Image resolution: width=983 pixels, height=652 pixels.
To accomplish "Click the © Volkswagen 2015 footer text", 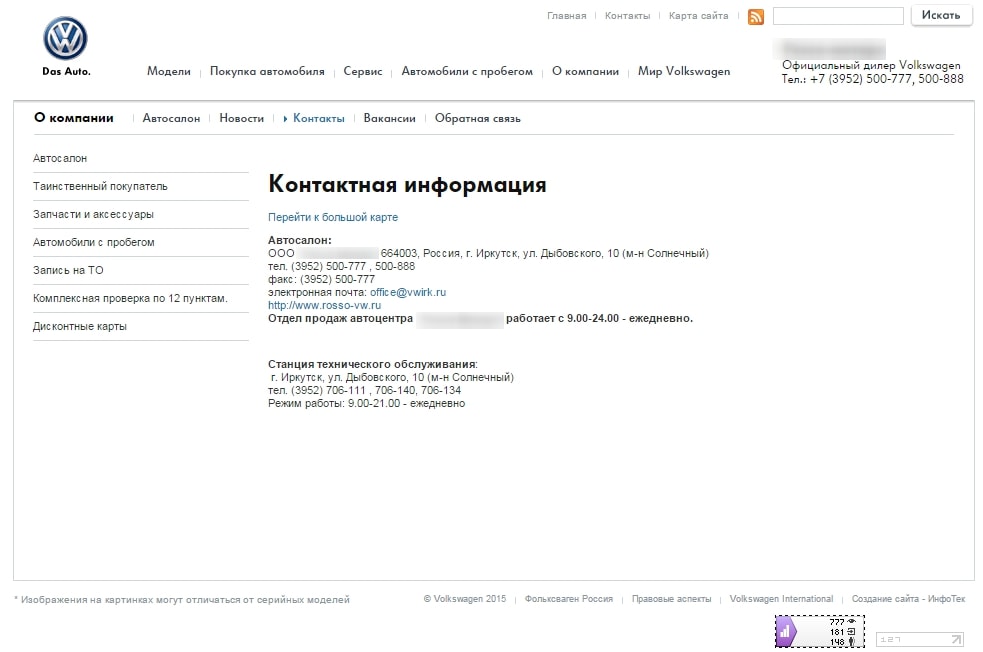I will (x=465, y=599).
